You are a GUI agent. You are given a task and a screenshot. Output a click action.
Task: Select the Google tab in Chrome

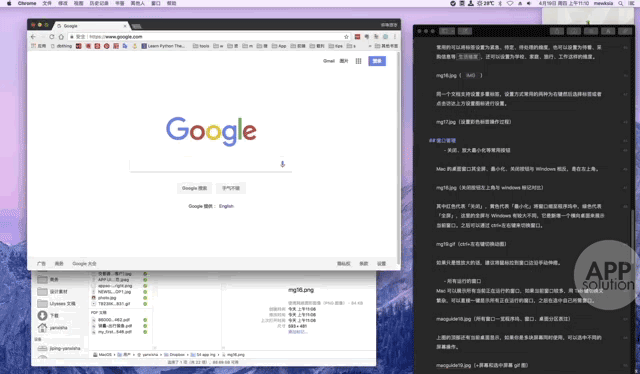click(x=92, y=26)
